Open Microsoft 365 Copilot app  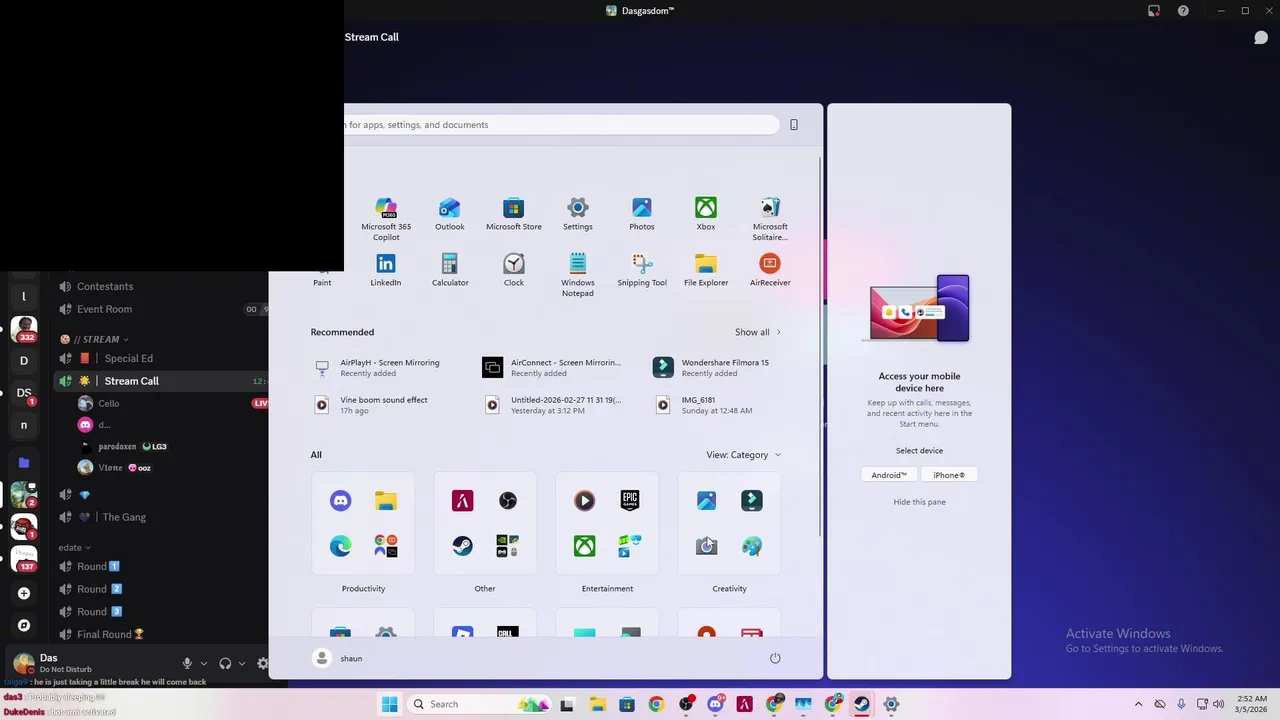coord(386,218)
